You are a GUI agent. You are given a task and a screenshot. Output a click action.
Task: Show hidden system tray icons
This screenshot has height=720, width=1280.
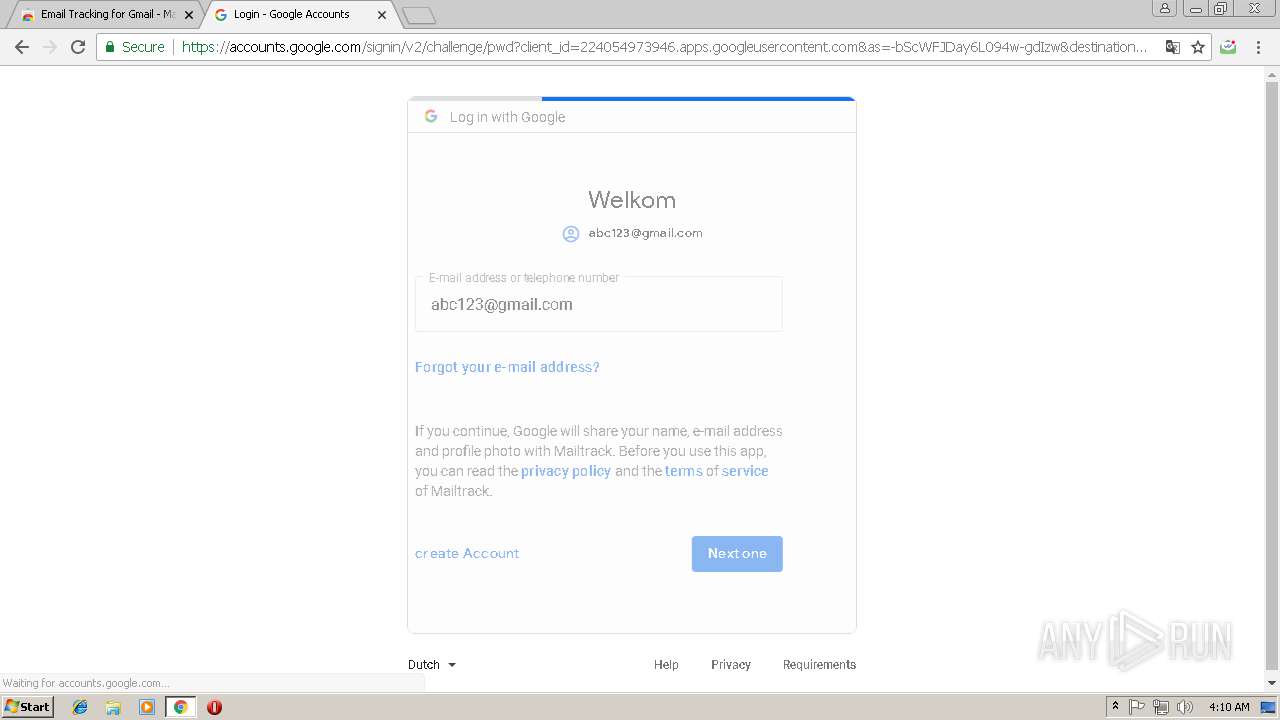point(1115,707)
